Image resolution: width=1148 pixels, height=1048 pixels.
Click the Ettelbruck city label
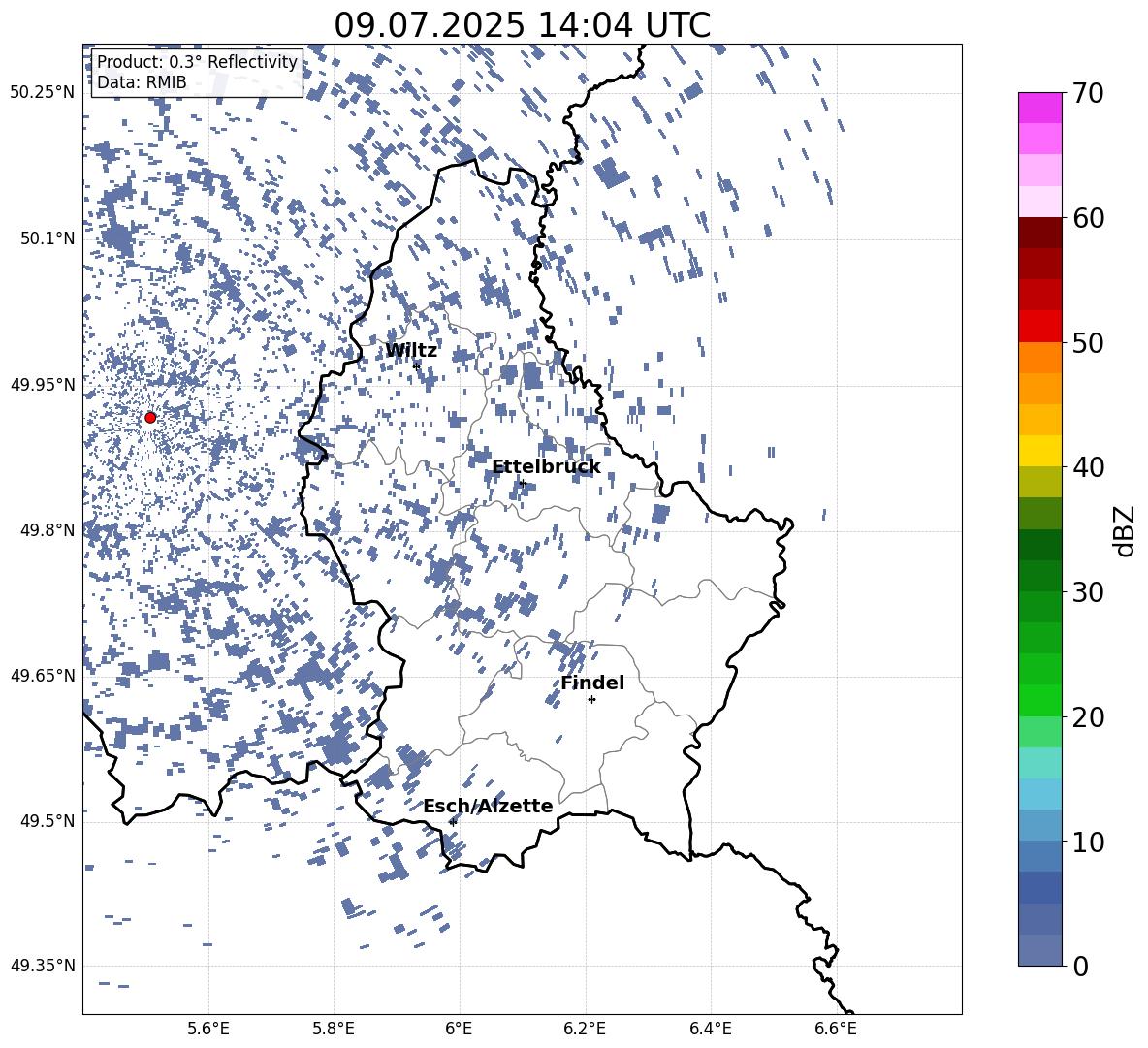point(546,467)
